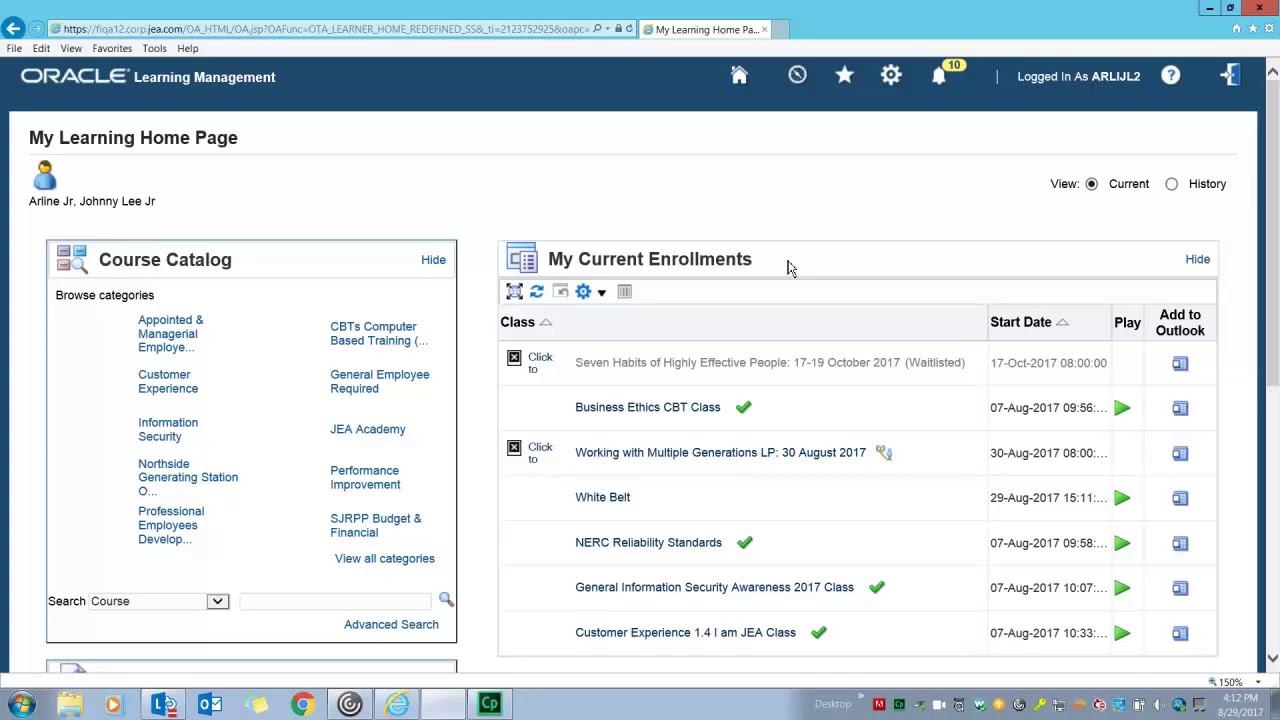Image resolution: width=1280 pixels, height=720 pixels.
Task: Refresh the enrollments table
Action: point(537,291)
